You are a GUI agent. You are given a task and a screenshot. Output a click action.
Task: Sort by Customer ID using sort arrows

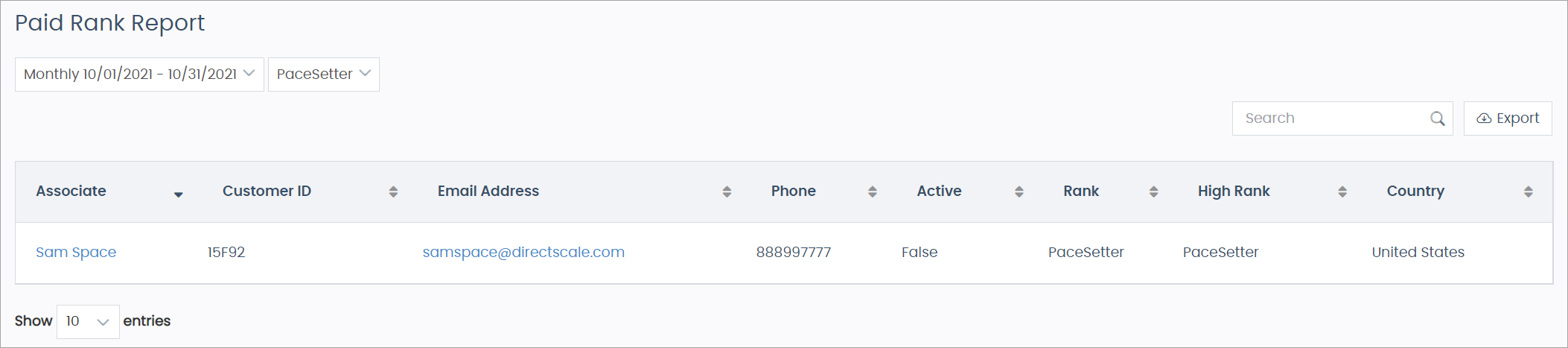tap(393, 192)
